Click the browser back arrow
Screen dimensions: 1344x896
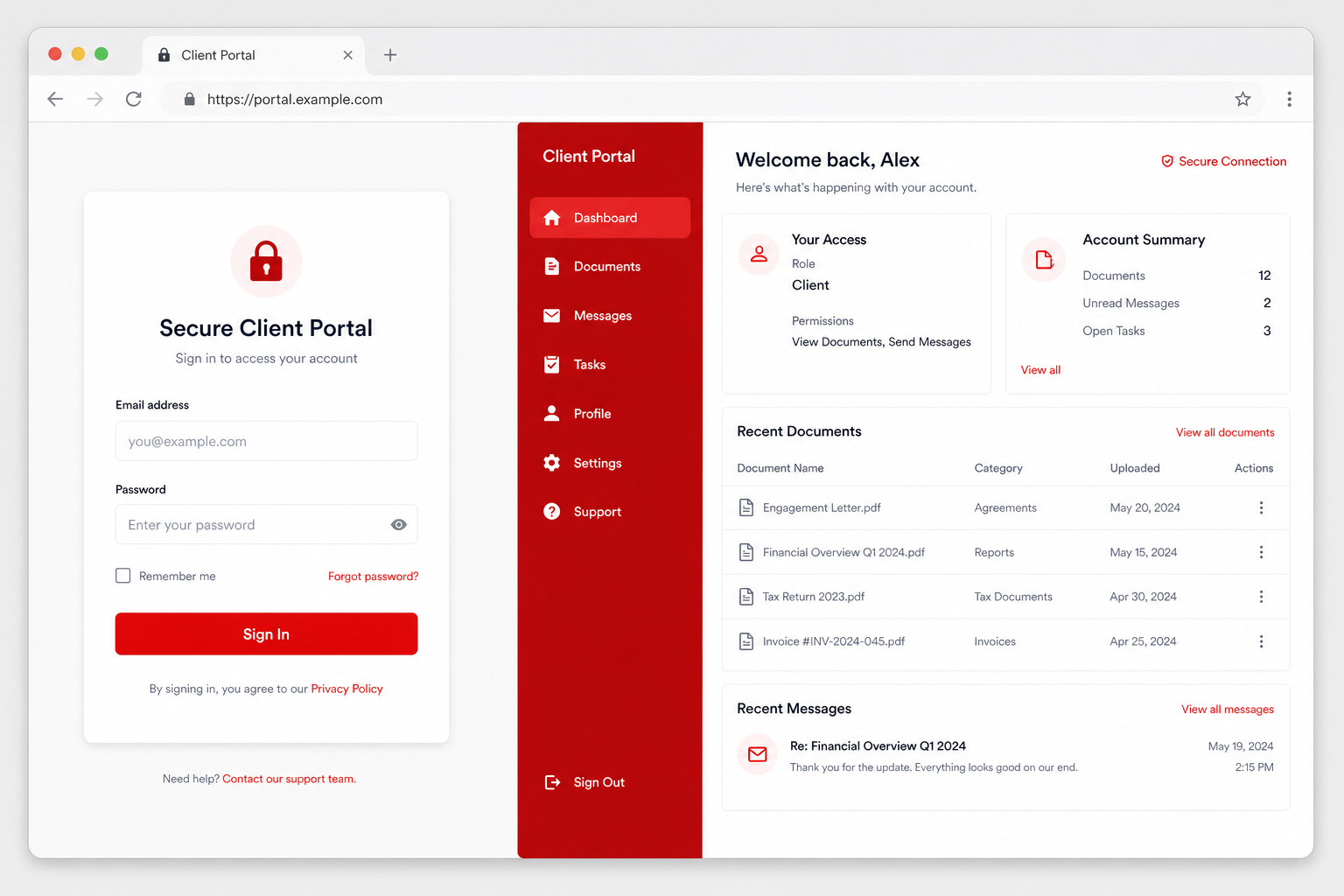click(55, 99)
